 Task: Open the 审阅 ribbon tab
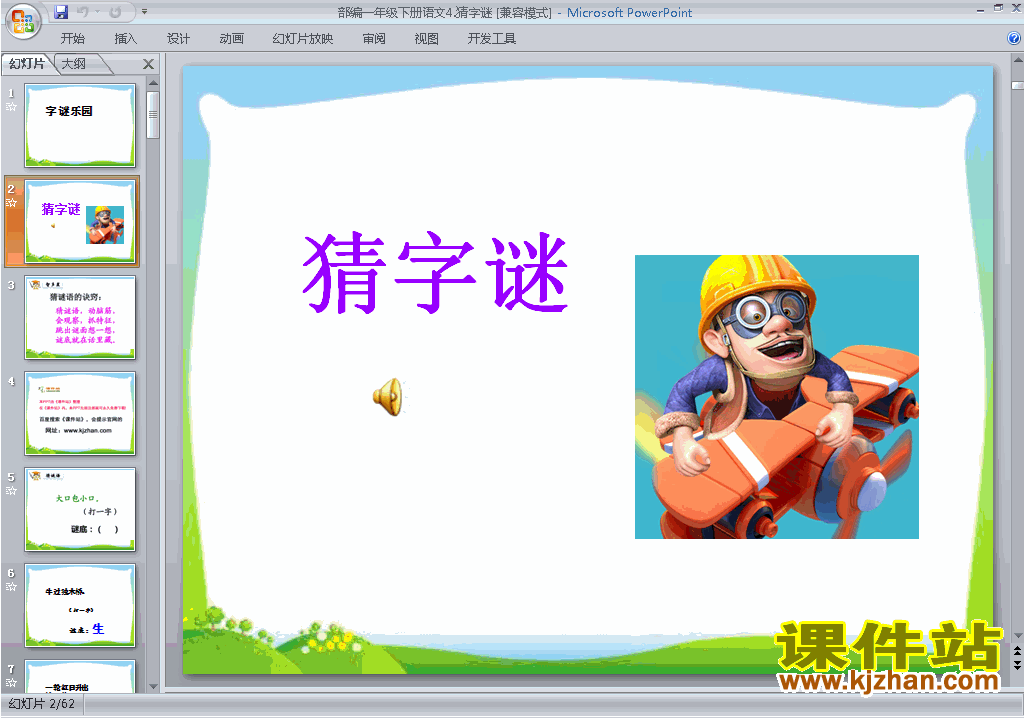[x=374, y=39]
